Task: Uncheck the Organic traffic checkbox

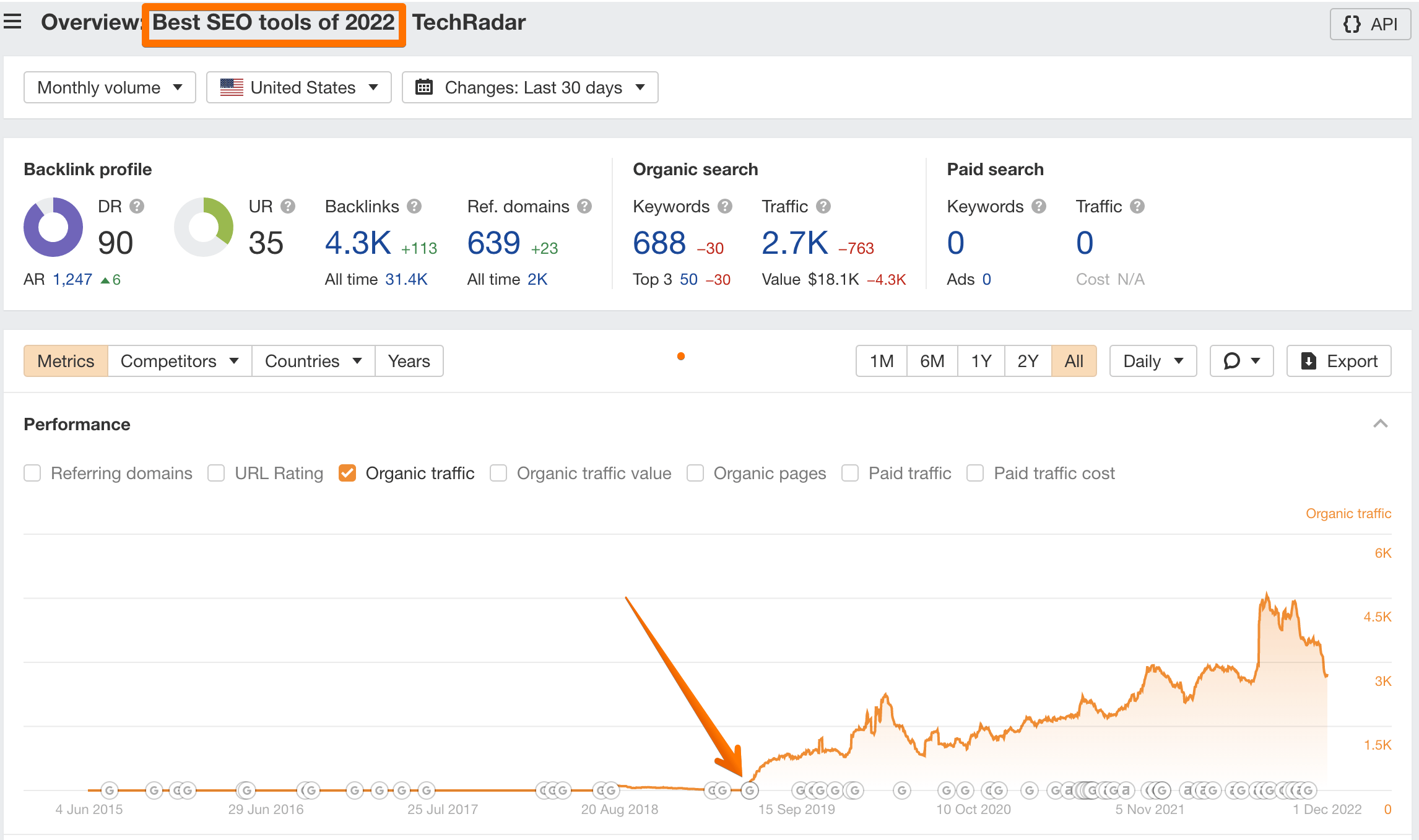Action: pyautogui.click(x=347, y=474)
